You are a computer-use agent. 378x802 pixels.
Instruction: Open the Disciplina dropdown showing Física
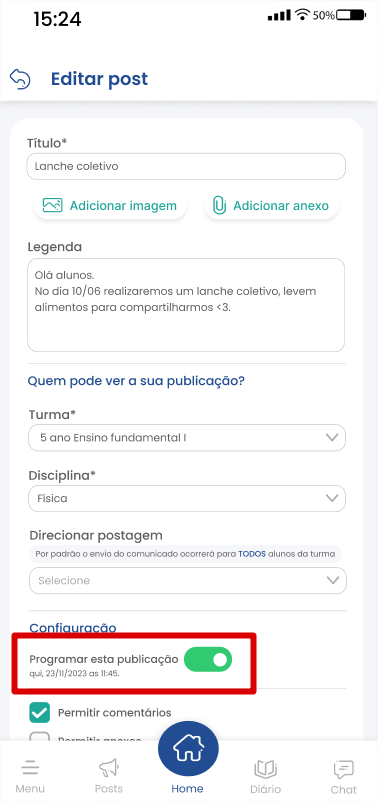[187, 498]
